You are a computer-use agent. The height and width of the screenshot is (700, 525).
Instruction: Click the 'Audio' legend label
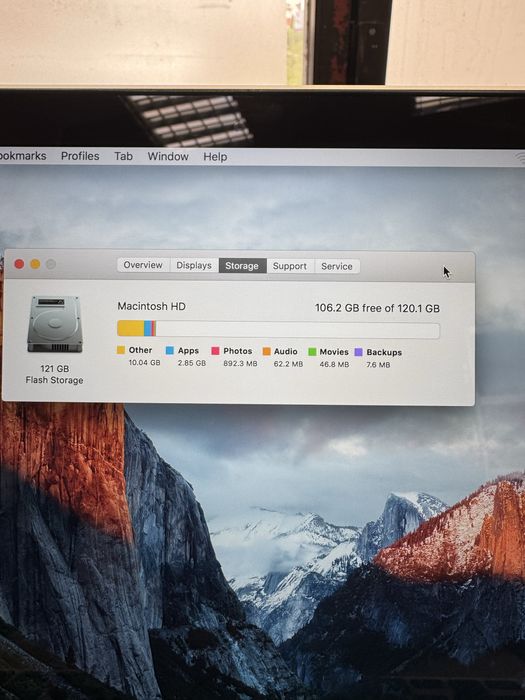click(x=286, y=351)
